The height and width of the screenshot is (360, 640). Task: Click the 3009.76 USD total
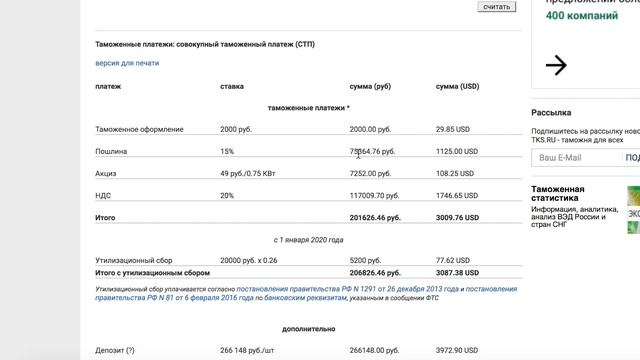pyautogui.click(x=457, y=218)
